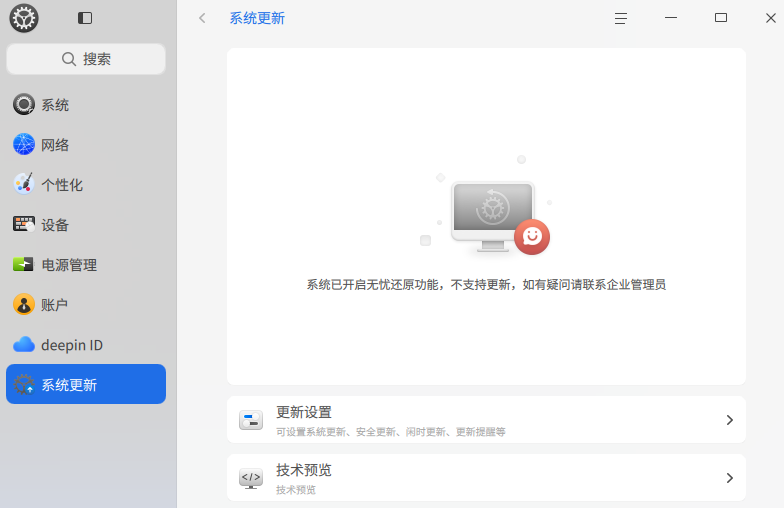Click the 系统更新 gear update icon

point(24,384)
